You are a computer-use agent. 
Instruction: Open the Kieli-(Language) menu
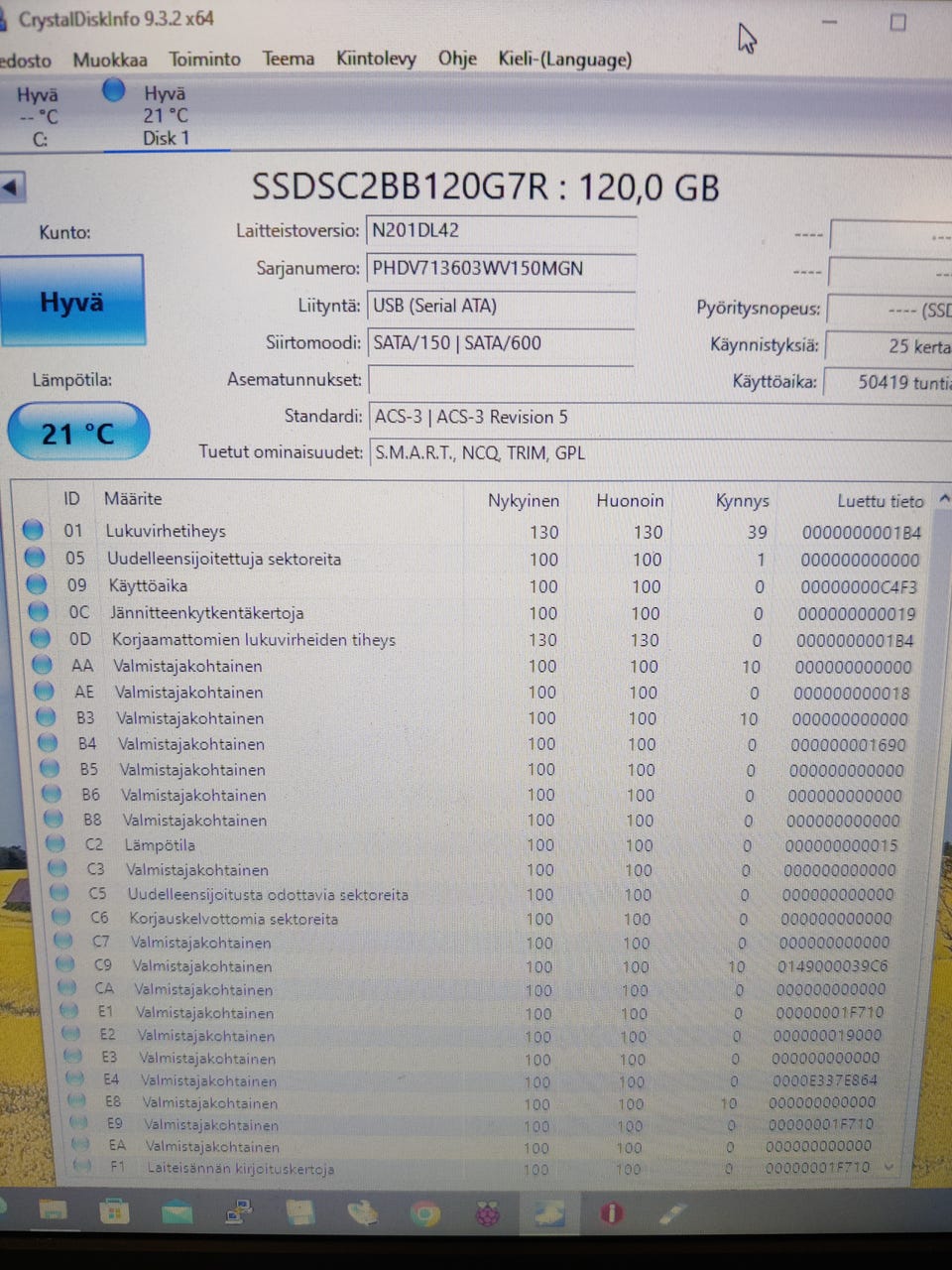pos(564,60)
